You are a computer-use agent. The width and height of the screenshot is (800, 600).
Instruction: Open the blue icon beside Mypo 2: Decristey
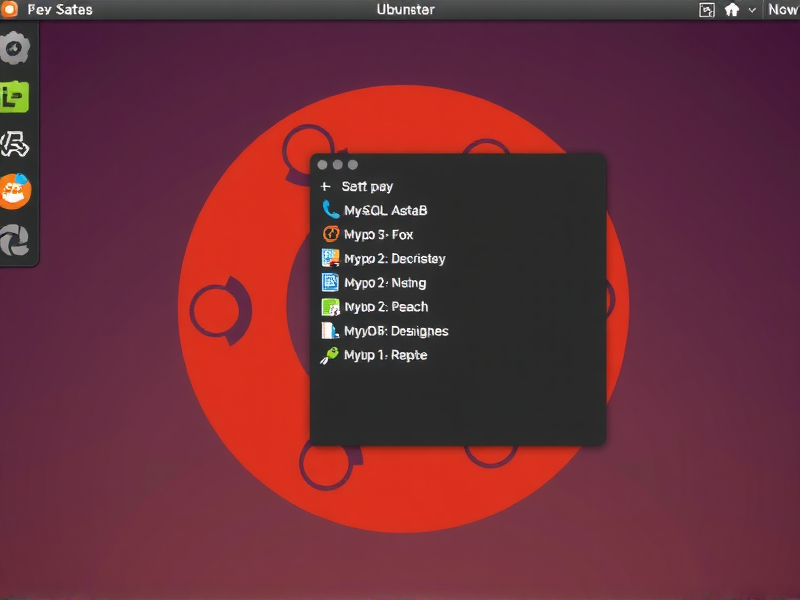328,258
